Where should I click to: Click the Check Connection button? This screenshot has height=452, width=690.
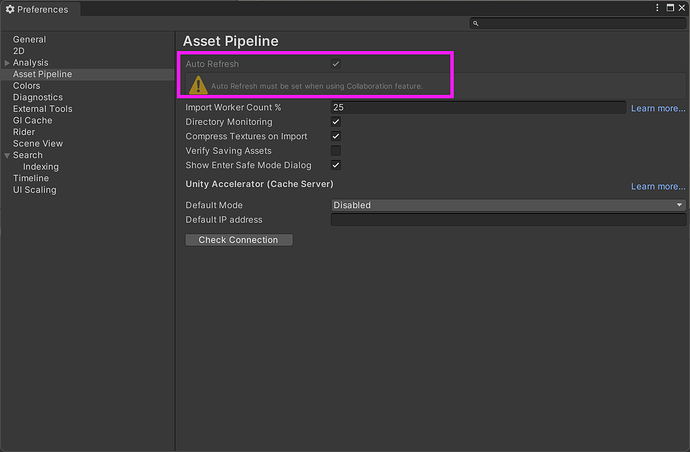pos(238,240)
